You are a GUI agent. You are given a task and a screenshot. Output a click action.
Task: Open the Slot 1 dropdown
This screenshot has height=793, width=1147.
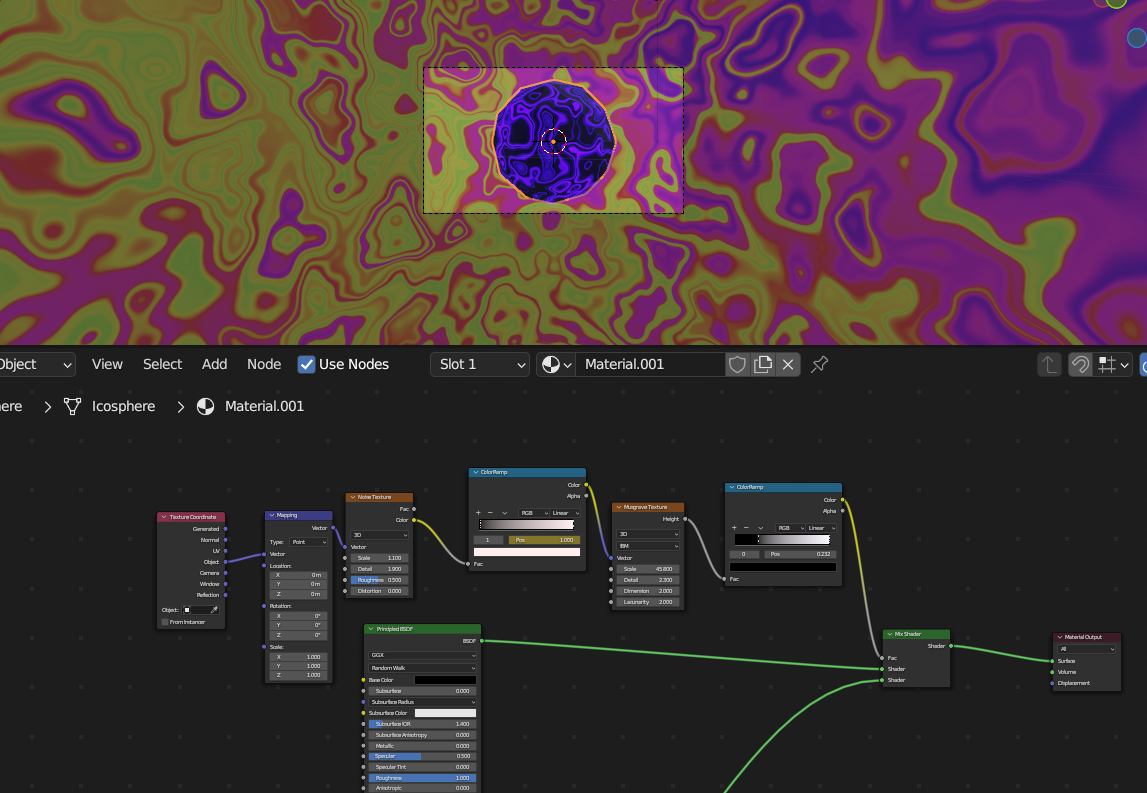(x=480, y=364)
